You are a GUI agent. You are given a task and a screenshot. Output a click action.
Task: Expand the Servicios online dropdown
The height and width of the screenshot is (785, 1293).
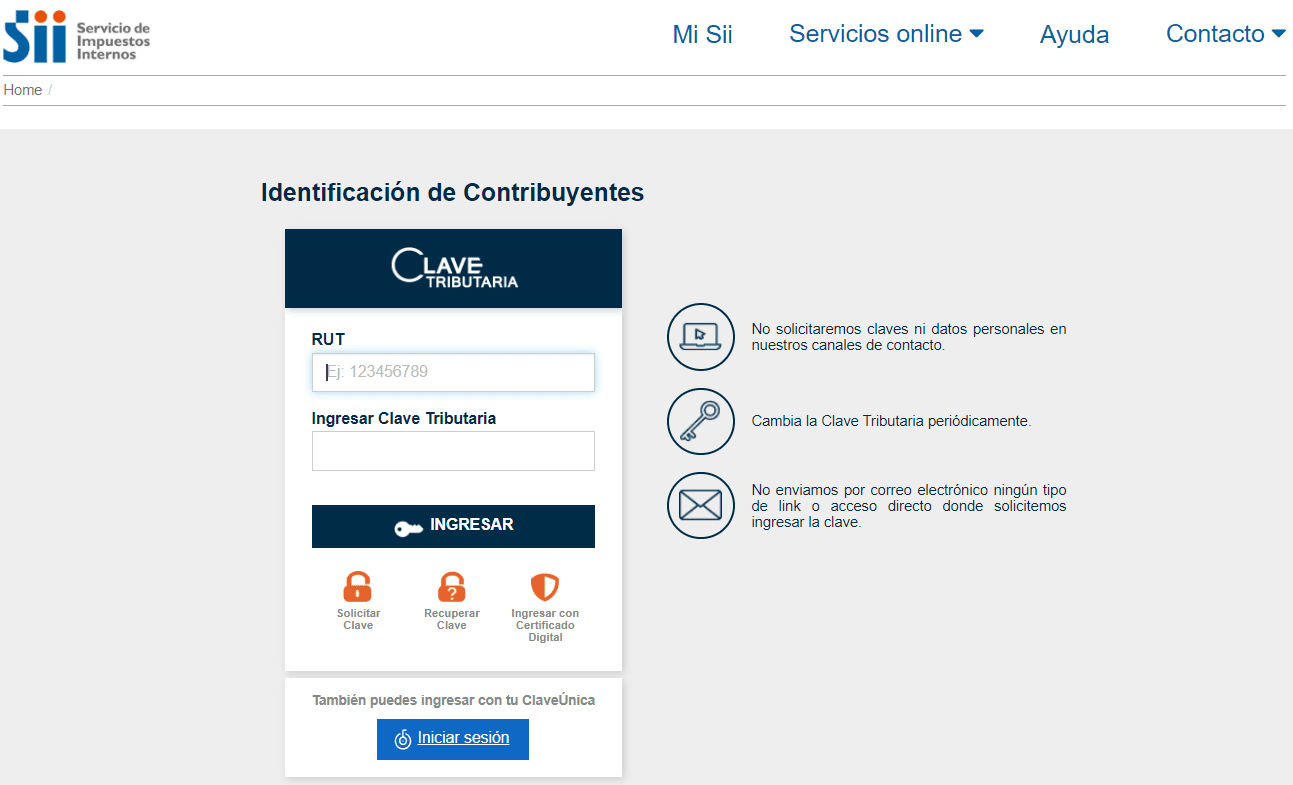point(886,34)
